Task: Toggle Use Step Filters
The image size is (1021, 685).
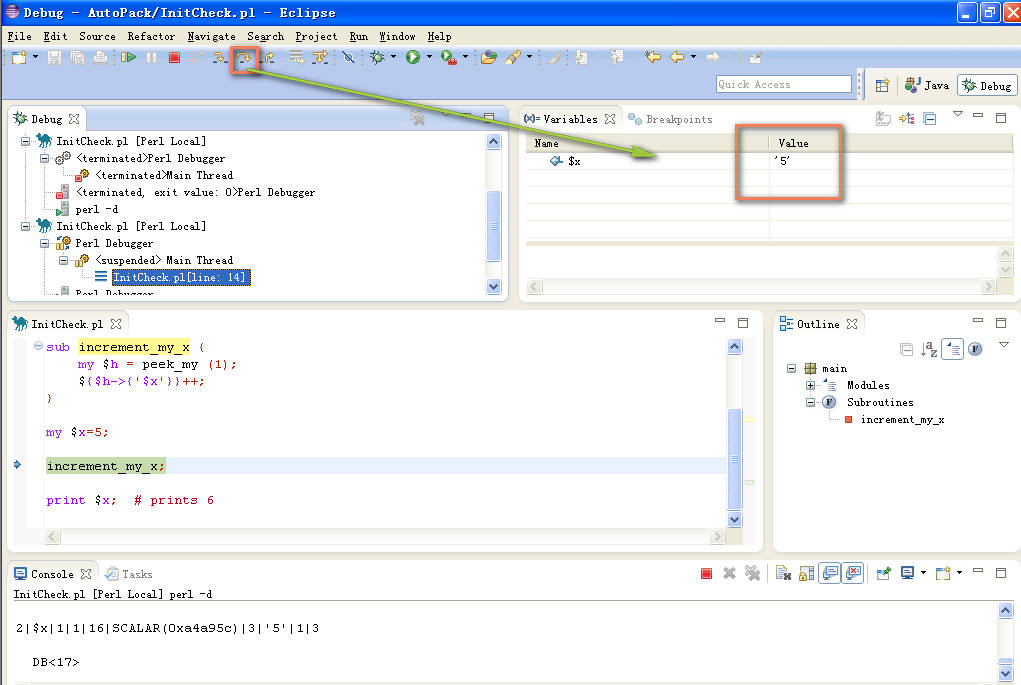Action: pos(320,57)
